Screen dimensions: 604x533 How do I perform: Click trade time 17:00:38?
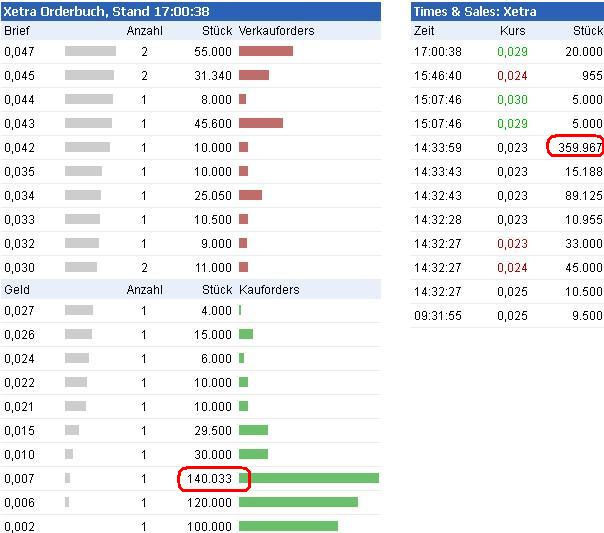click(x=438, y=51)
